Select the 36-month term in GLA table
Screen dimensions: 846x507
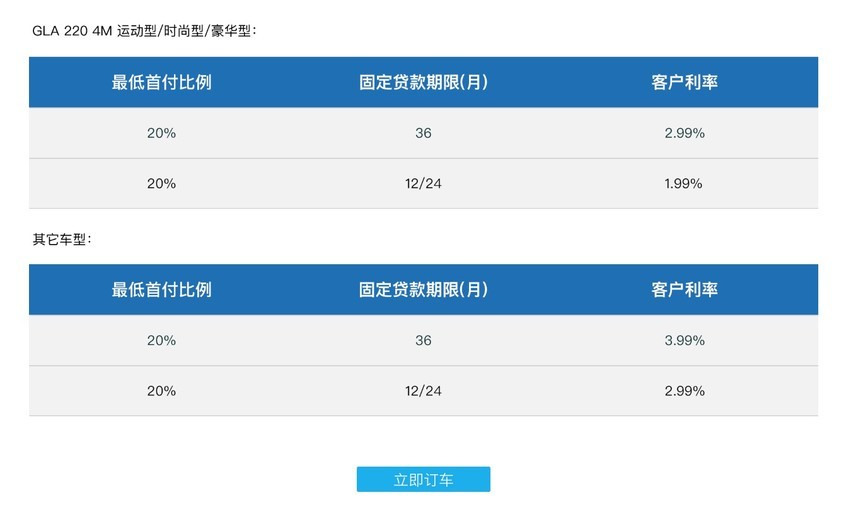(423, 133)
